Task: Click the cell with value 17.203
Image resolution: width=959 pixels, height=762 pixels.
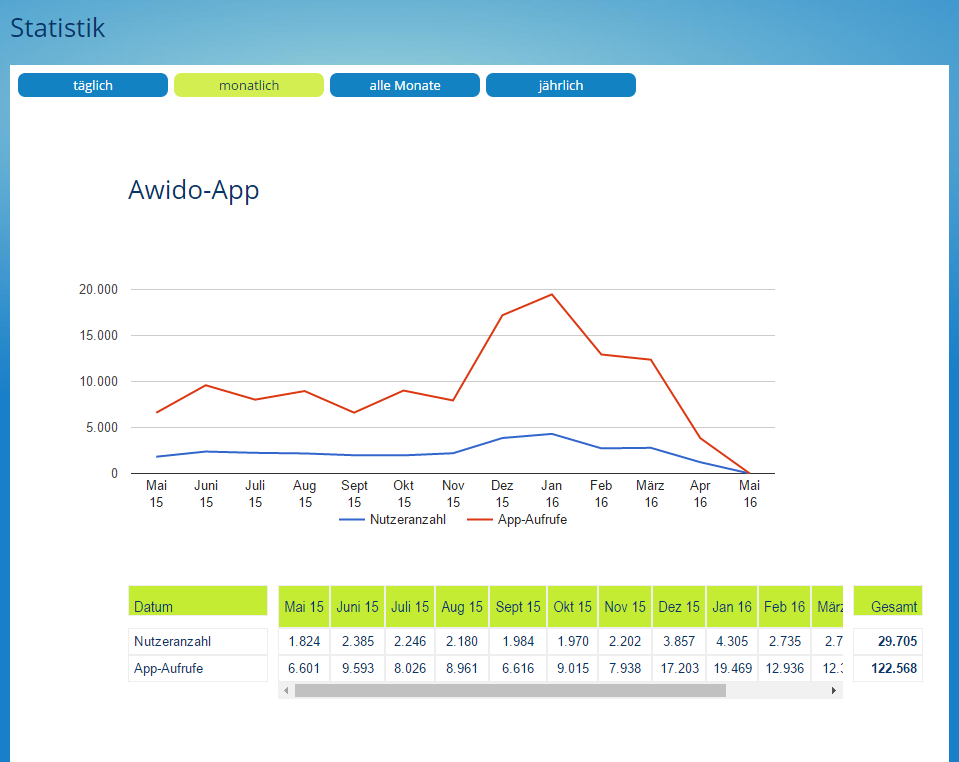Action: coord(679,668)
